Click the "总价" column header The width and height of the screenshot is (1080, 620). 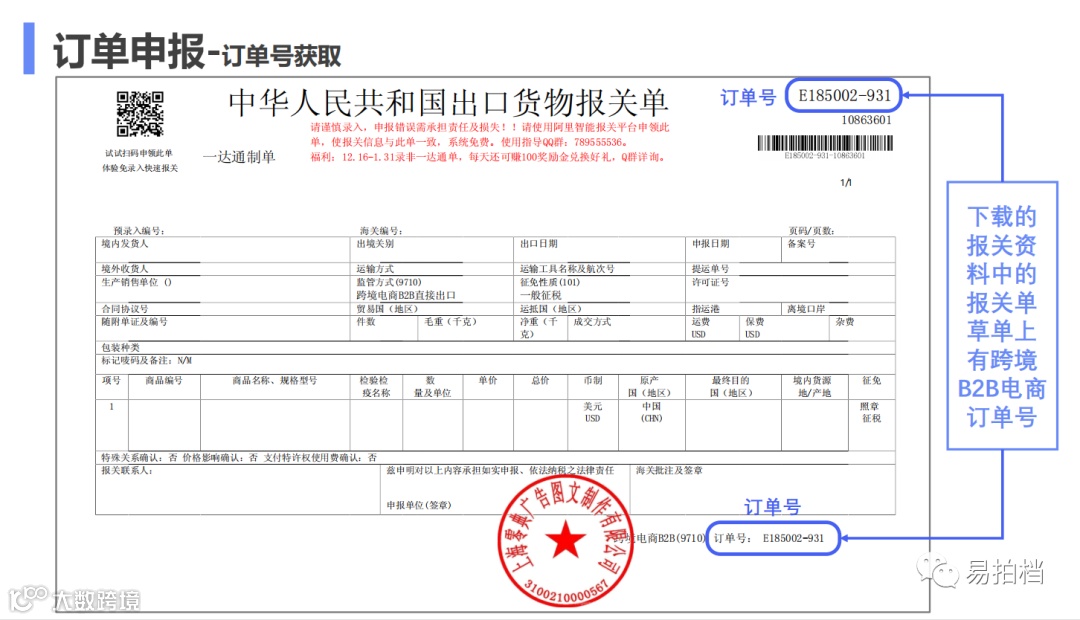(x=540, y=386)
